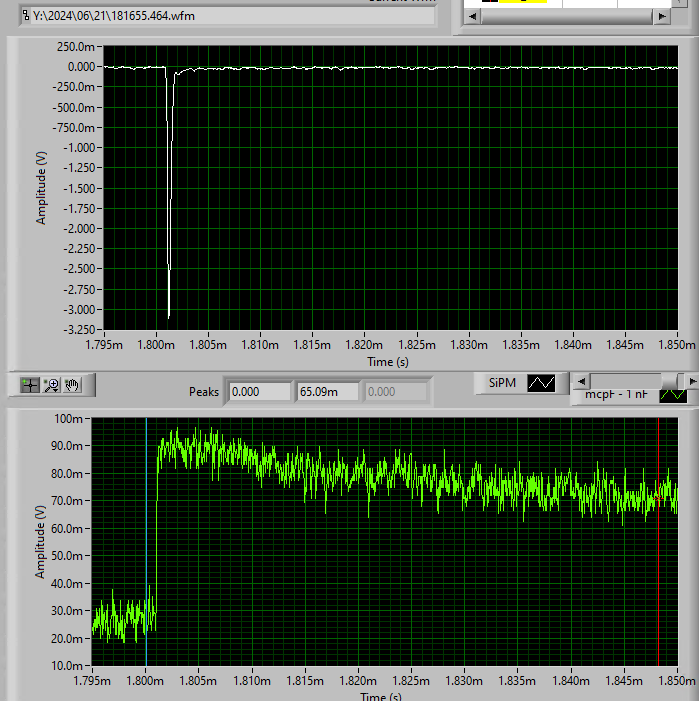The image size is (699, 701).
Task: Click lower graph X-axis end 1.850m
Action: (677, 681)
